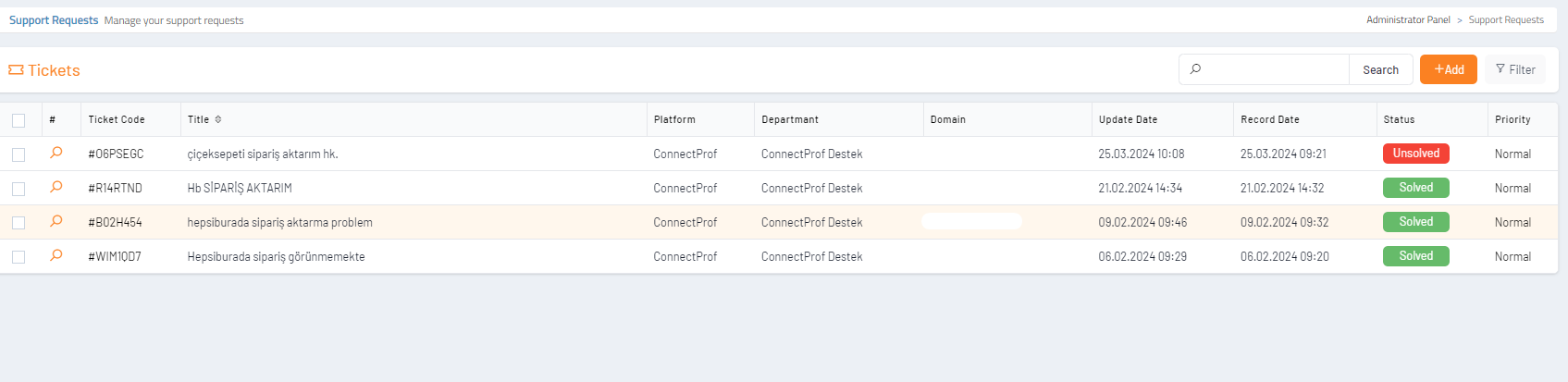The height and width of the screenshot is (382, 1568).
Task: Check the box for ticket #R14RTND
Action: pyautogui.click(x=19, y=189)
